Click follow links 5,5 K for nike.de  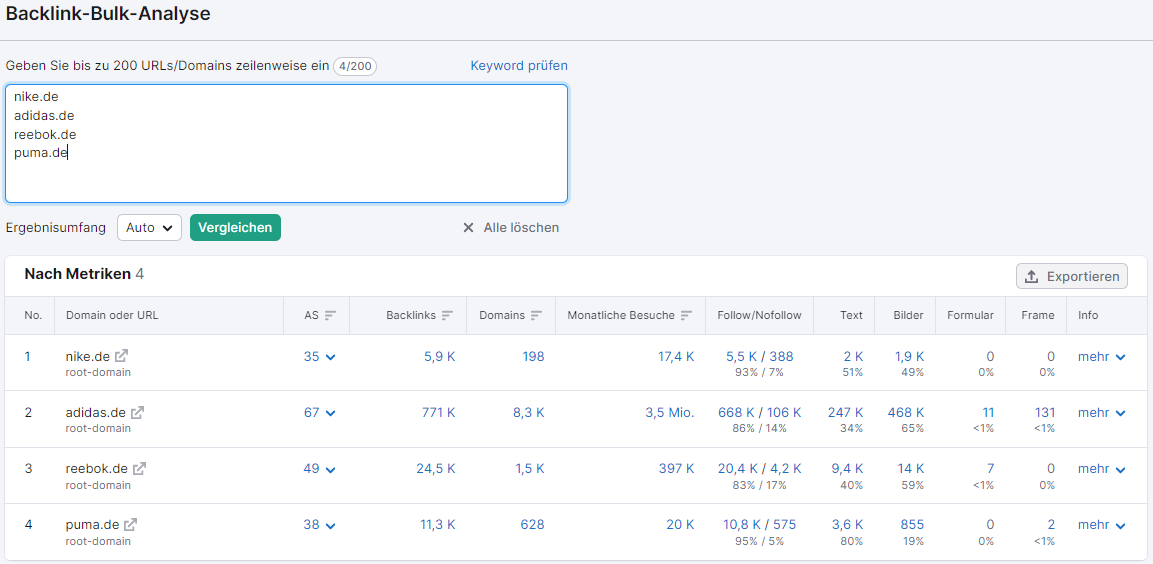point(741,357)
